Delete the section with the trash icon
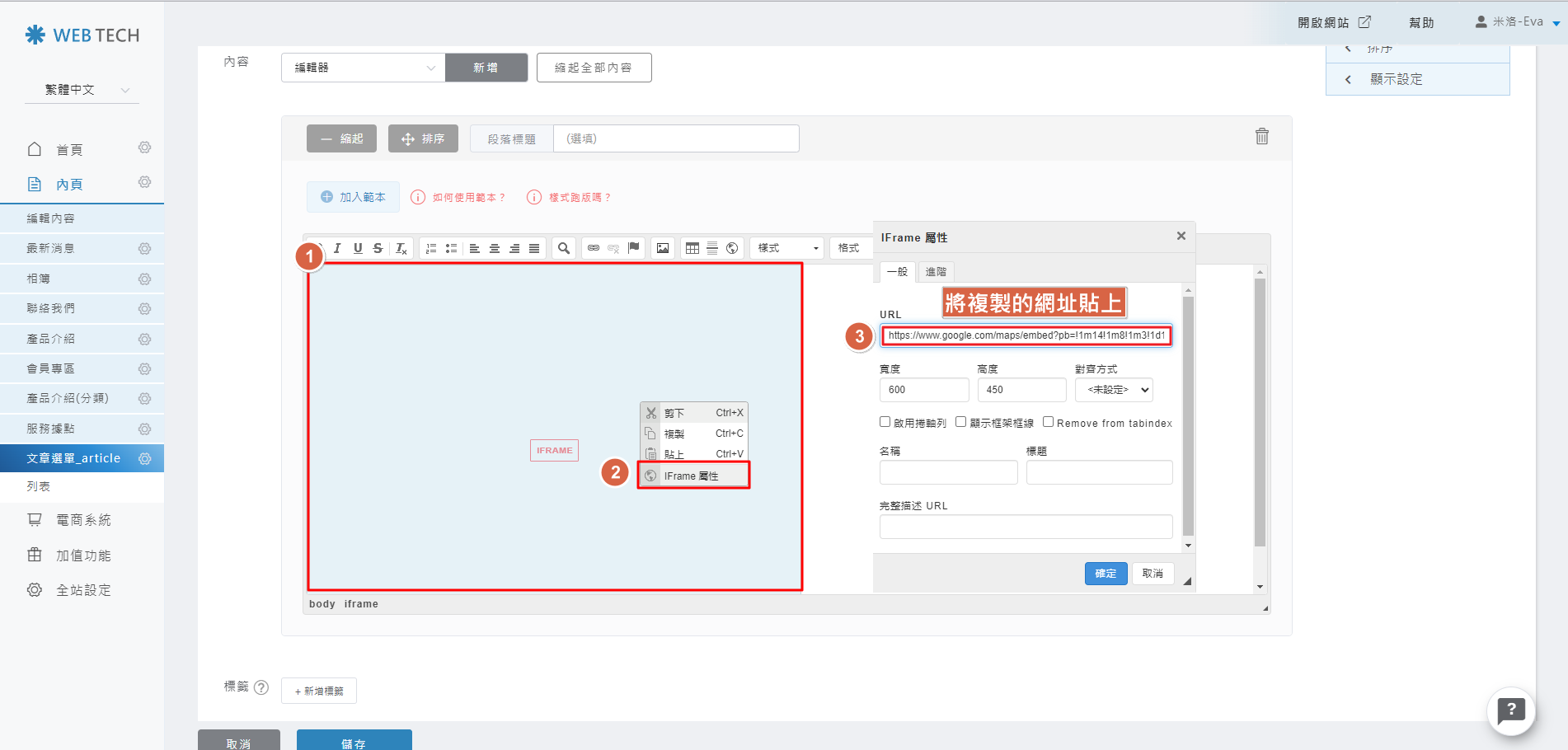Image resolution: width=1568 pixels, height=750 pixels. click(x=1261, y=137)
